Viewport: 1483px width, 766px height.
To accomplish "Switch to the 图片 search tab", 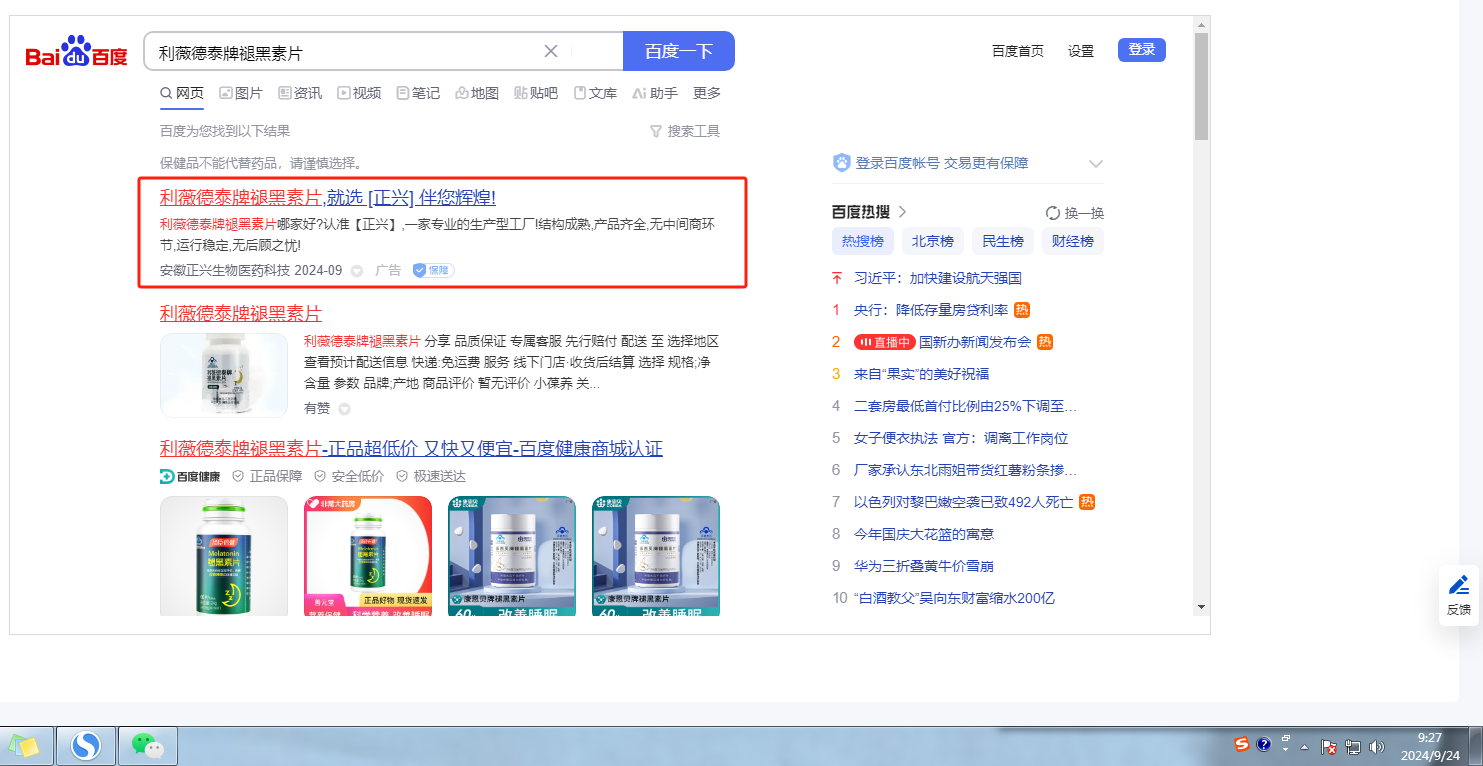I will click(x=241, y=93).
